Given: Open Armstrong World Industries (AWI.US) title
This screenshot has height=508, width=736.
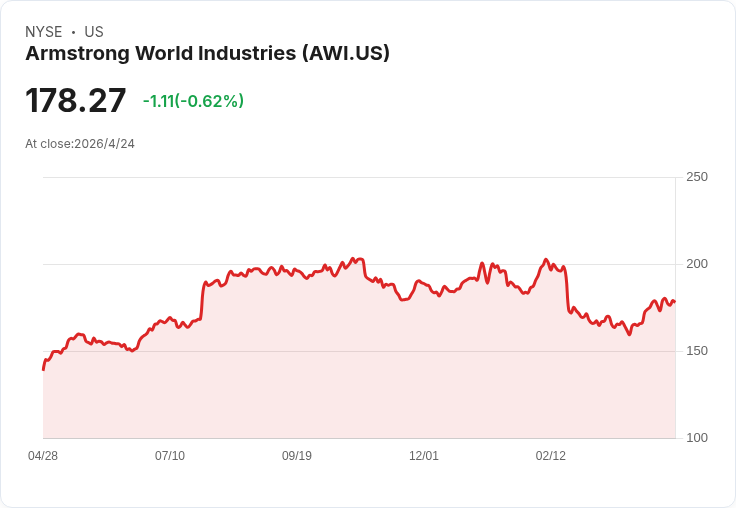Looking at the screenshot, I should 207,54.
